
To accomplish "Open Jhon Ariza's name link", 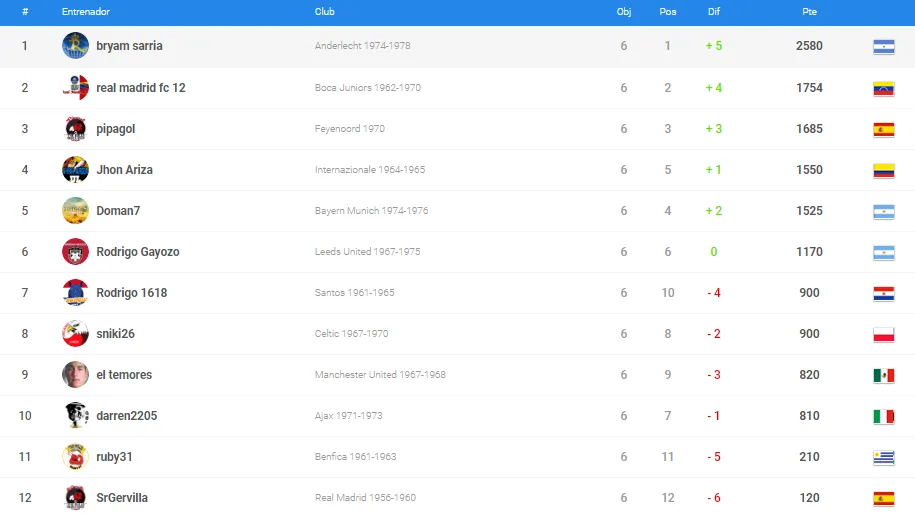I will 124,170.
